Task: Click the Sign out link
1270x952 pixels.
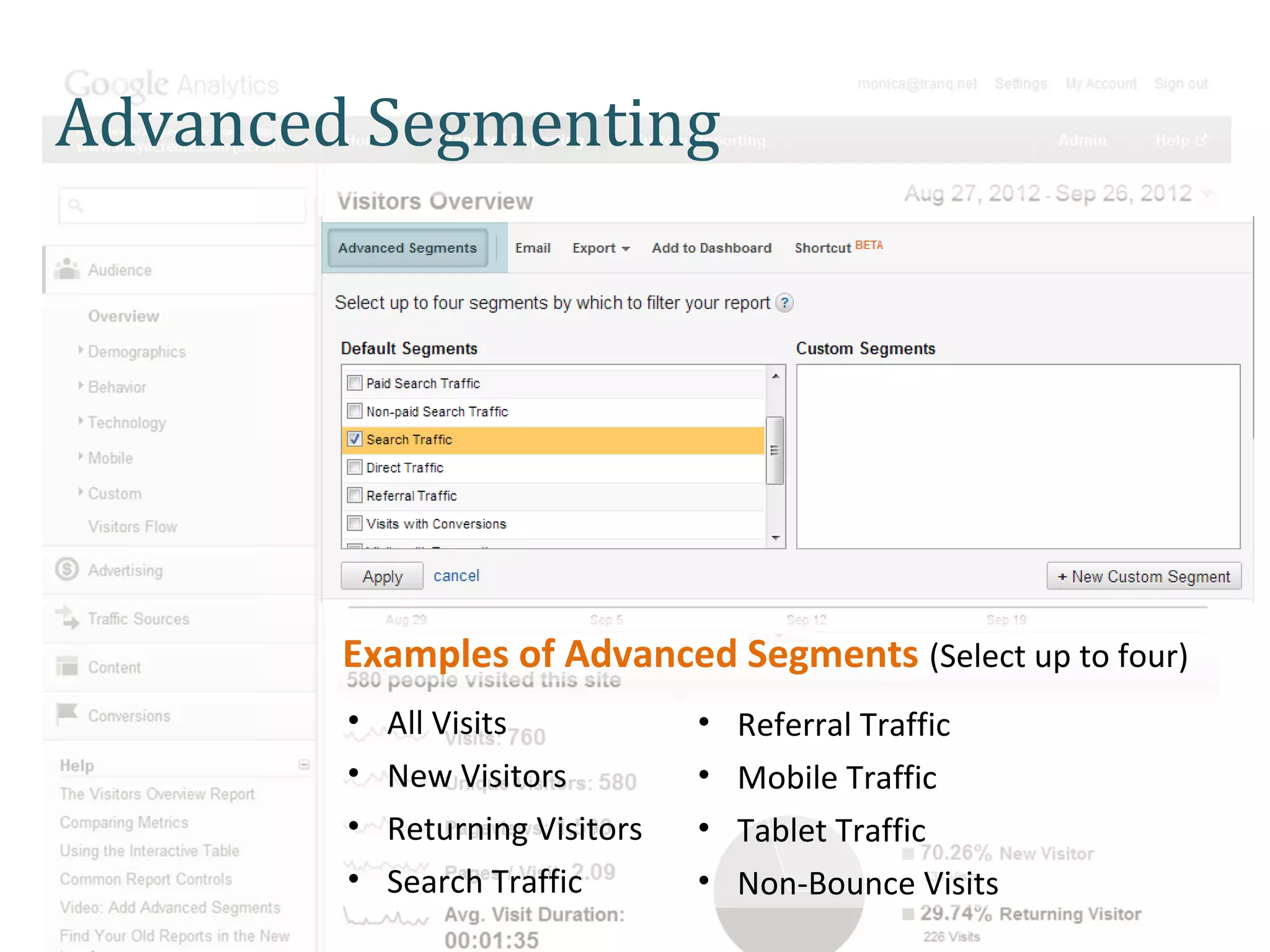Action: point(1181,84)
